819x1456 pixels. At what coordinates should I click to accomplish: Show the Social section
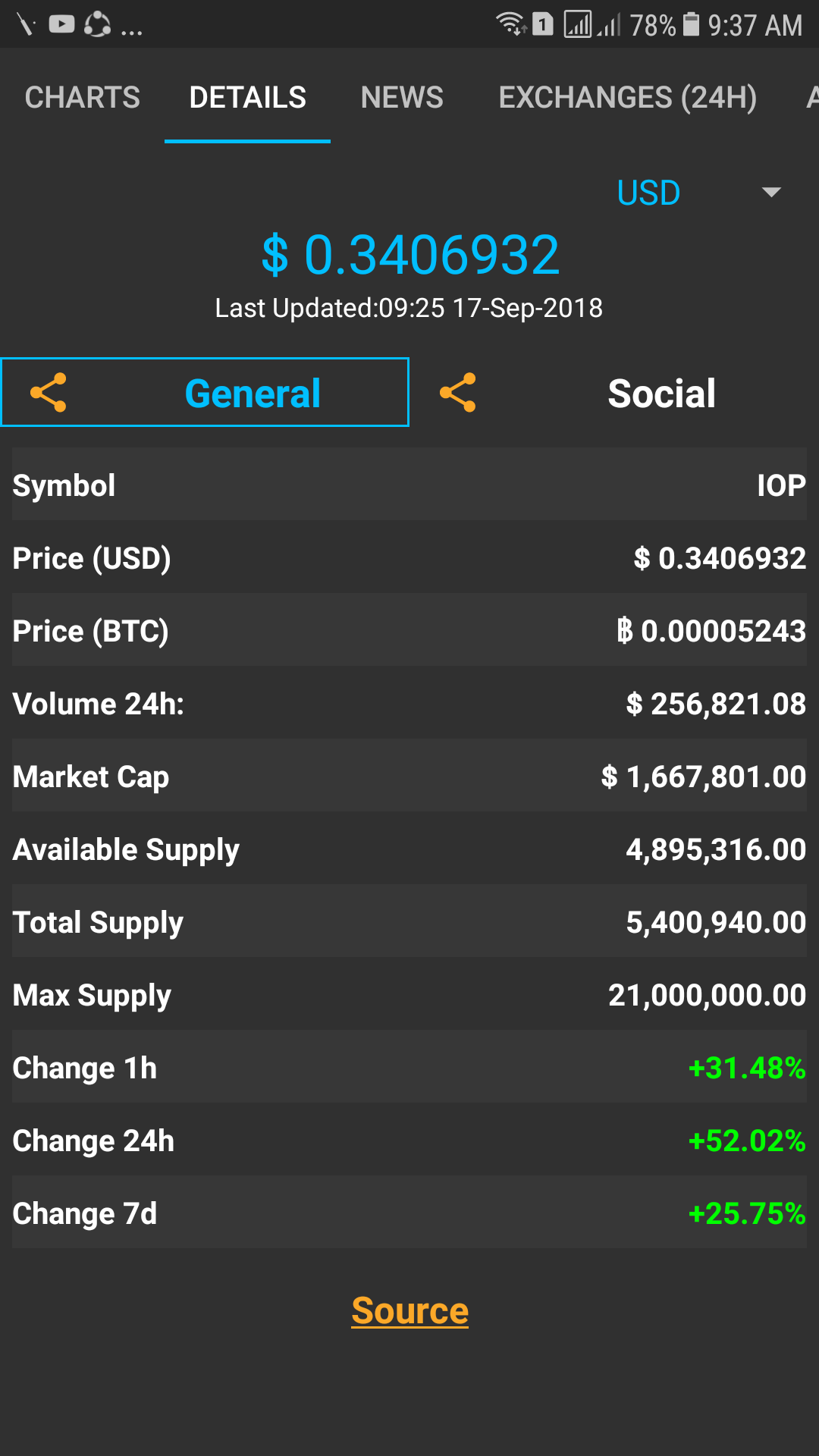[x=661, y=393]
